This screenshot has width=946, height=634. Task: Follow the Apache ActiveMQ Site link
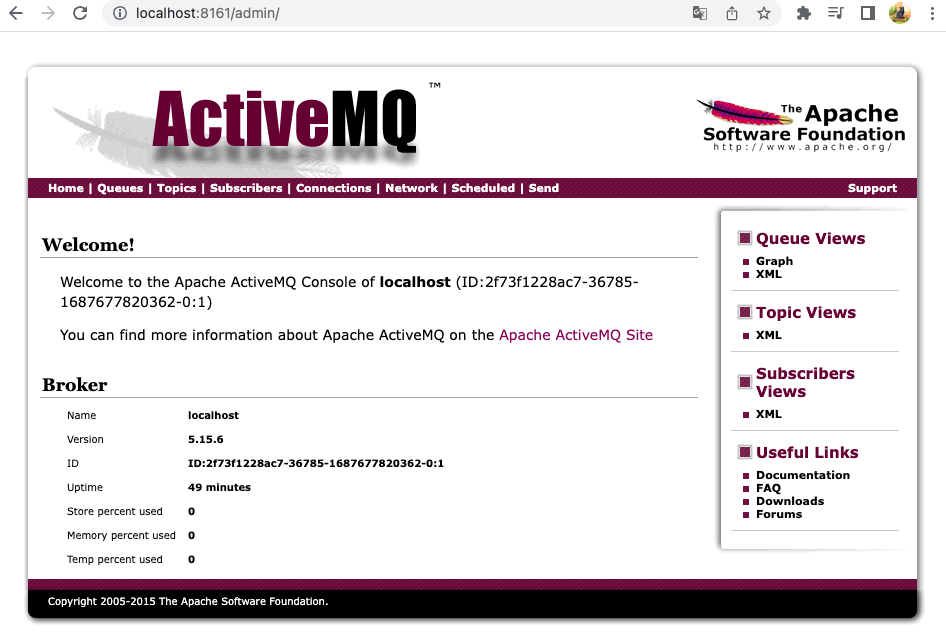click(576, 335)
